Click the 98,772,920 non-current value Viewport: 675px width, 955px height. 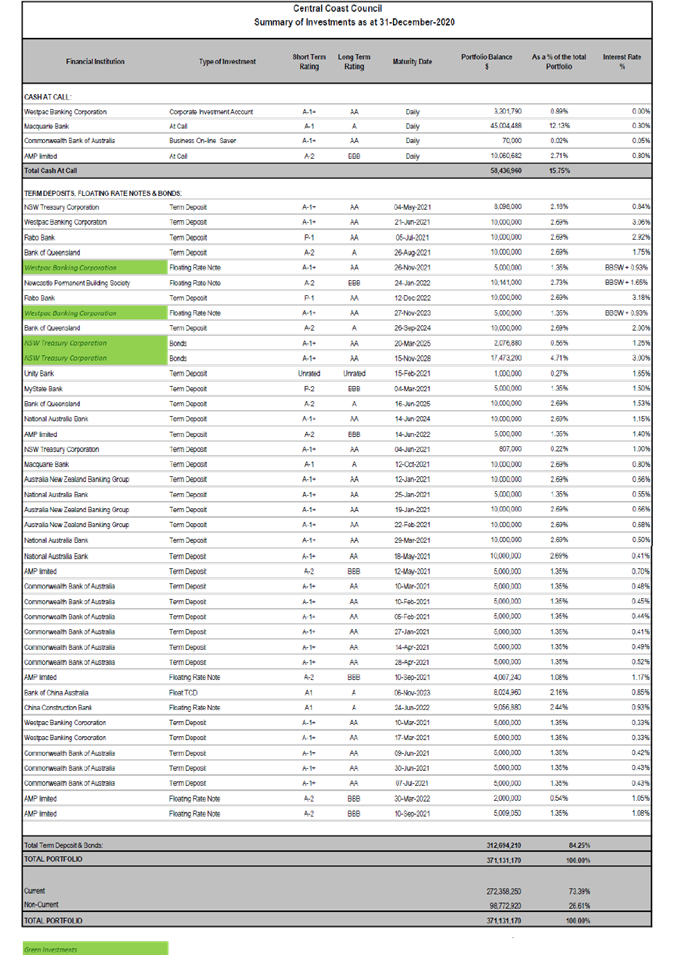(x=506, y=906)
